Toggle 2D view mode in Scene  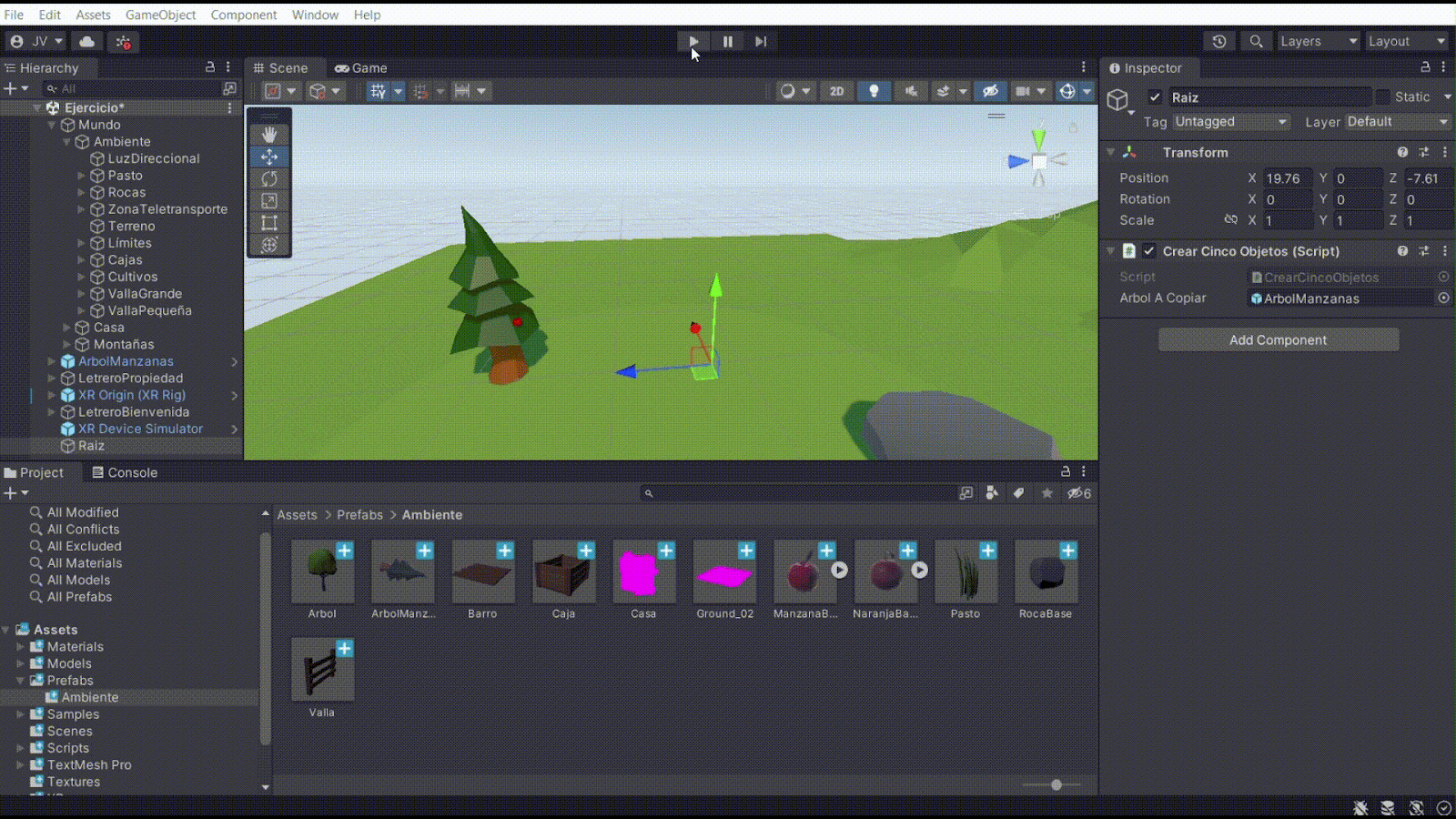pos(836,91)
